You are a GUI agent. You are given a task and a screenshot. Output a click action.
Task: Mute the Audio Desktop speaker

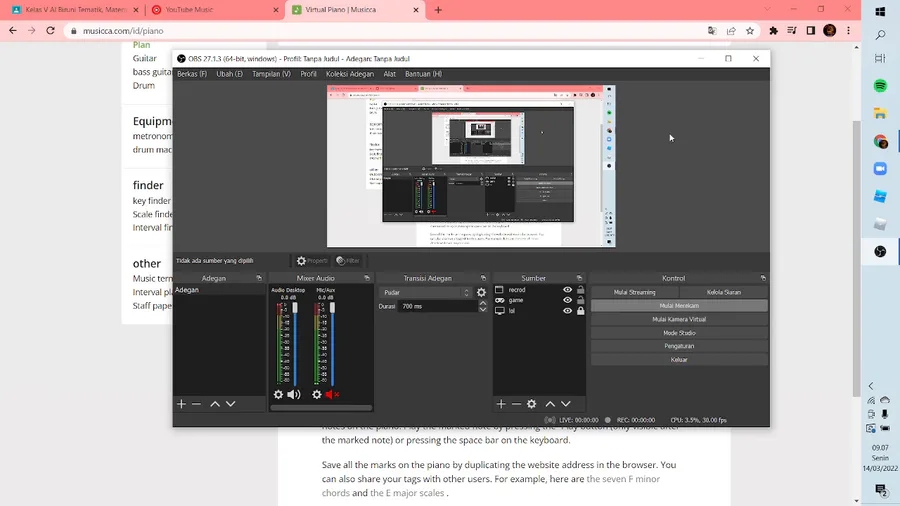294,395
